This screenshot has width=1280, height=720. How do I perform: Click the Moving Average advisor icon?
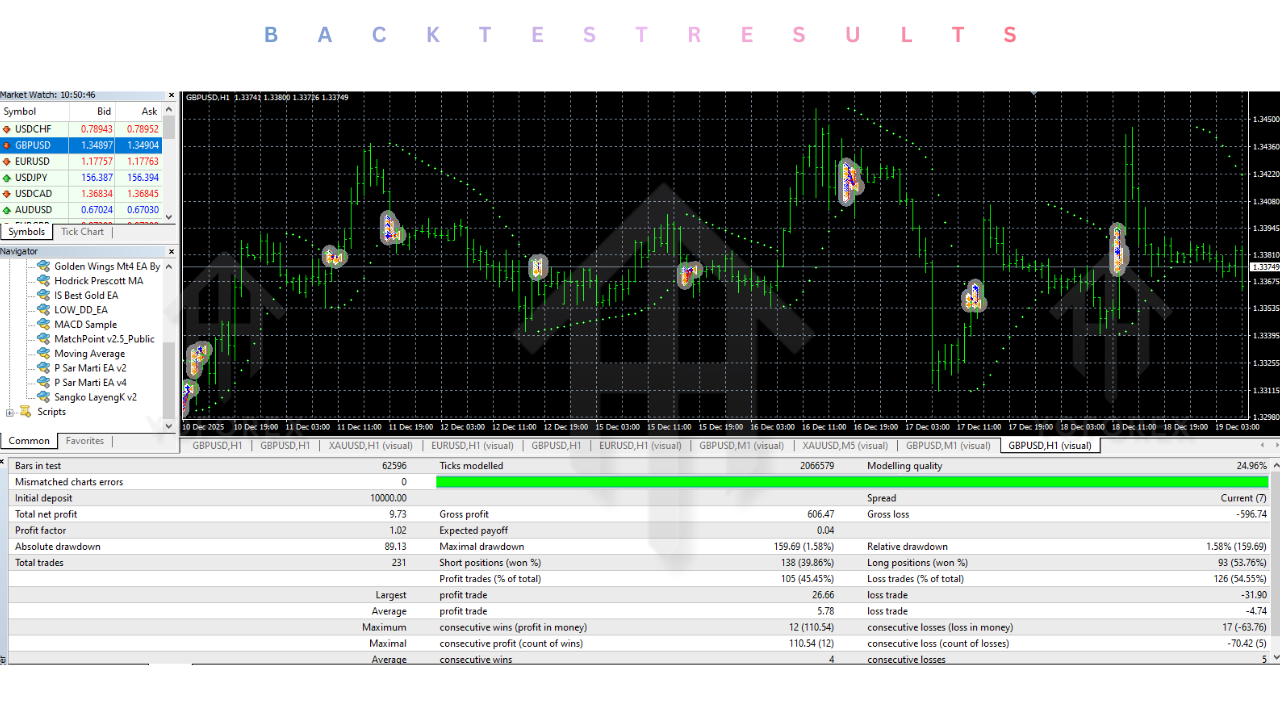coord(43,354)
